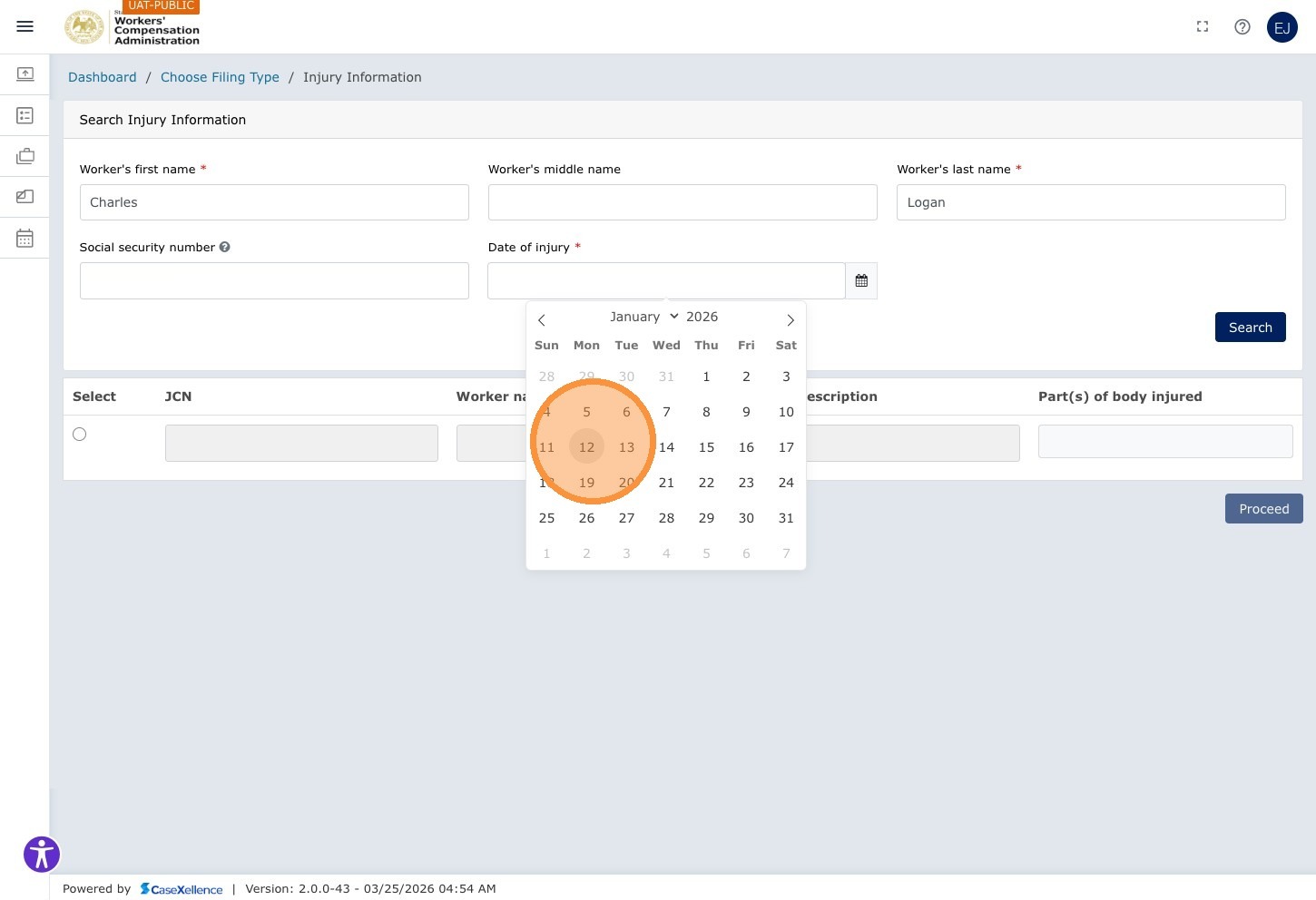The height and width of the screenshot is (900, 1316).
Task: Toggle fullscreen mode icon
Action: click(x=1203, y=27)
